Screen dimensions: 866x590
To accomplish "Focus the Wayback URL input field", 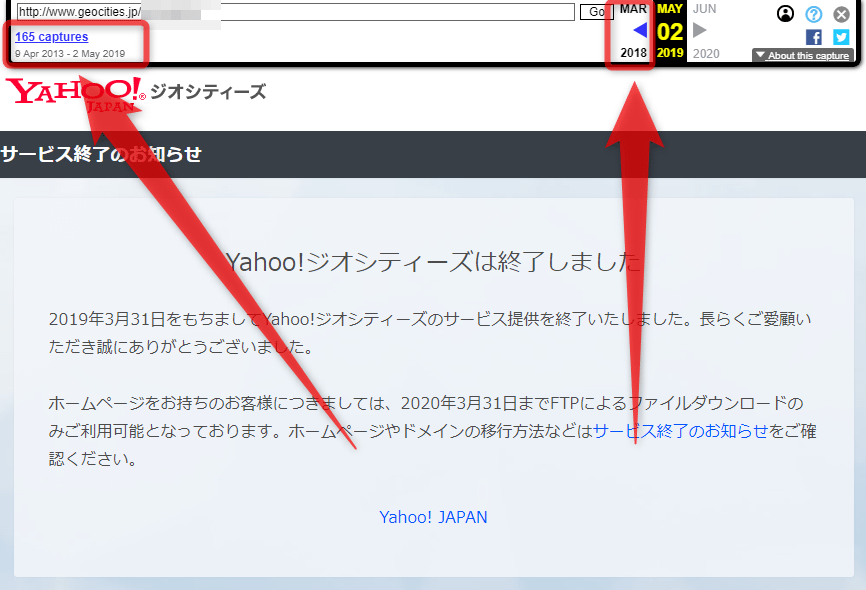I will pos(295,12).
